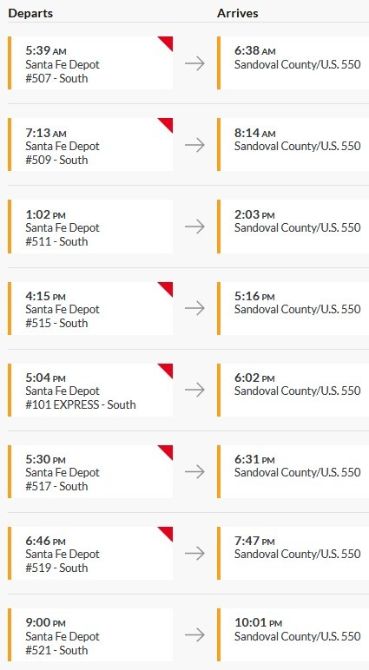This screenshot has width=369, height=670.
Task: Click arrow icon for 5:39 AM trip
Action: [195, 63]
